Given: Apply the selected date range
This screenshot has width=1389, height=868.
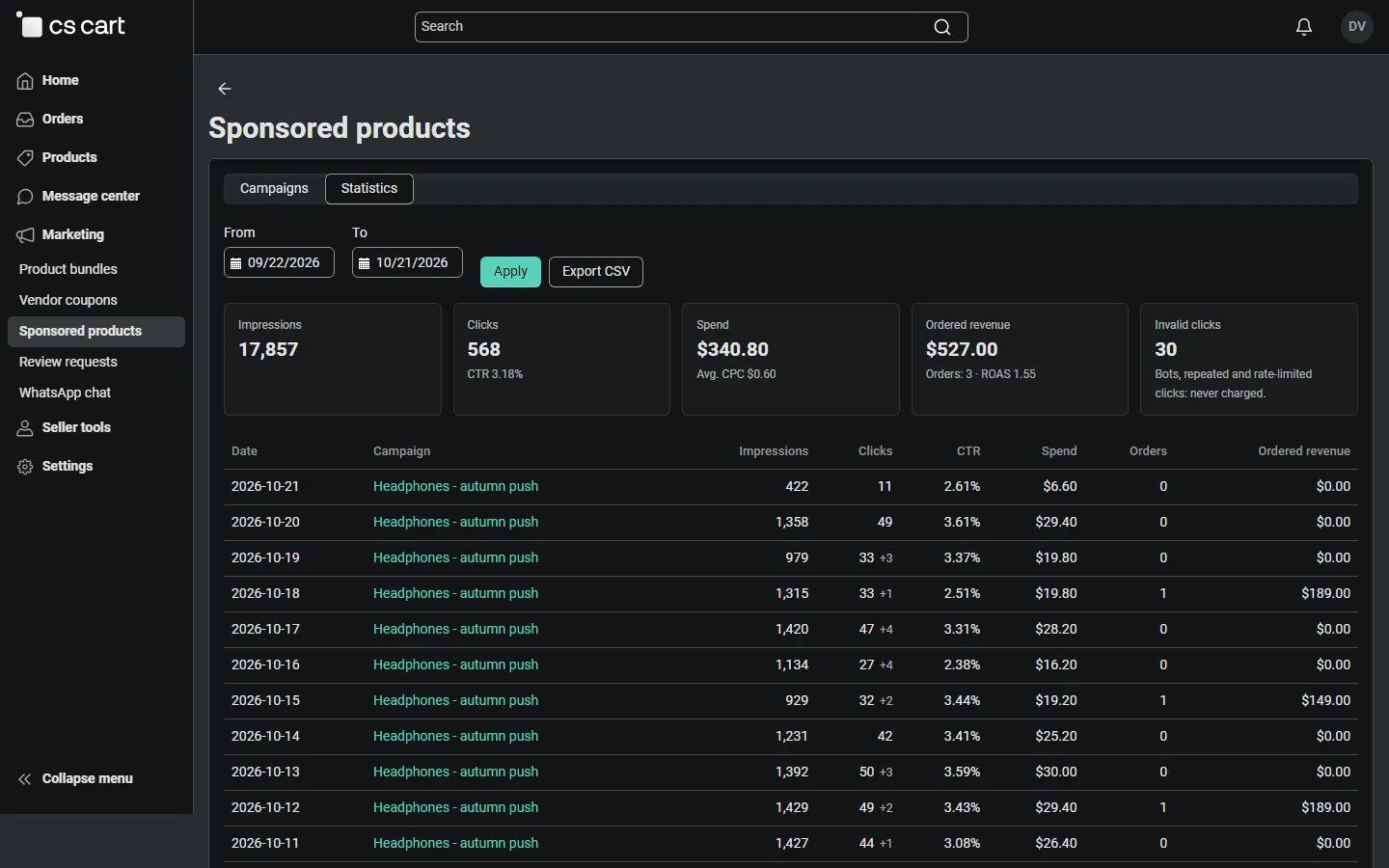Looking at the screenshot, I should [x=510, y=272].
